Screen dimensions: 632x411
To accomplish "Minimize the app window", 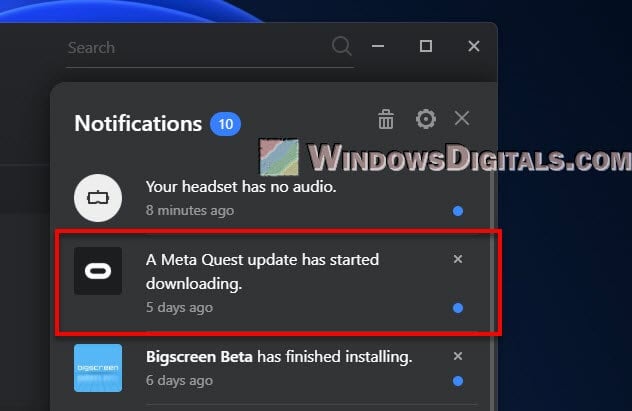I will 378,46.
